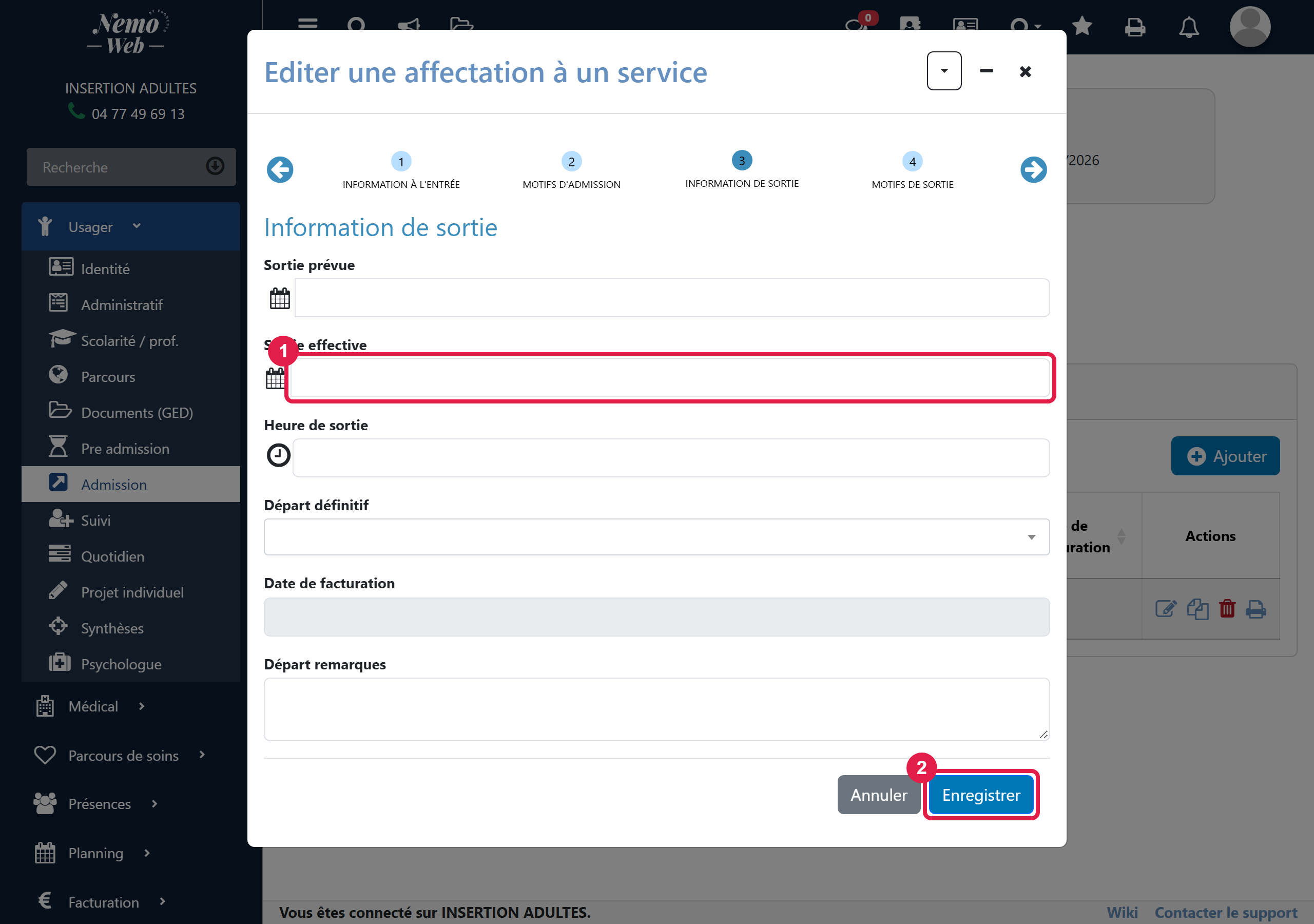
Task: Click the favorites star icon in top bar
Action: (x=1081, y=26)
